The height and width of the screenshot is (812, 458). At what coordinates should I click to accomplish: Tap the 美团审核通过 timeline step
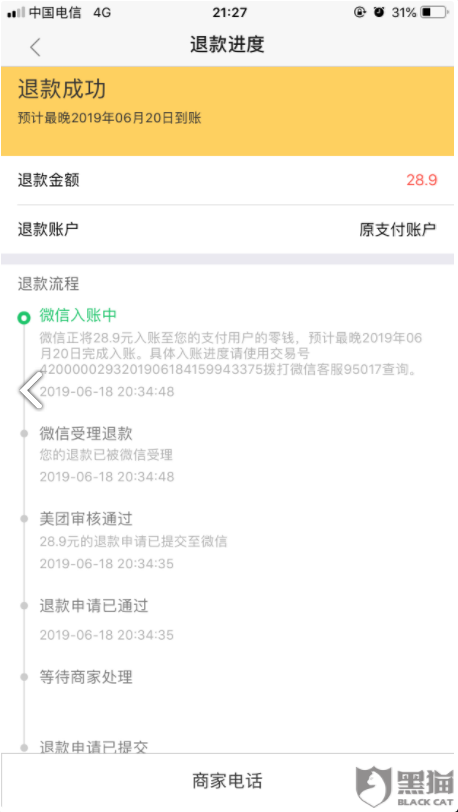(133, 541)
